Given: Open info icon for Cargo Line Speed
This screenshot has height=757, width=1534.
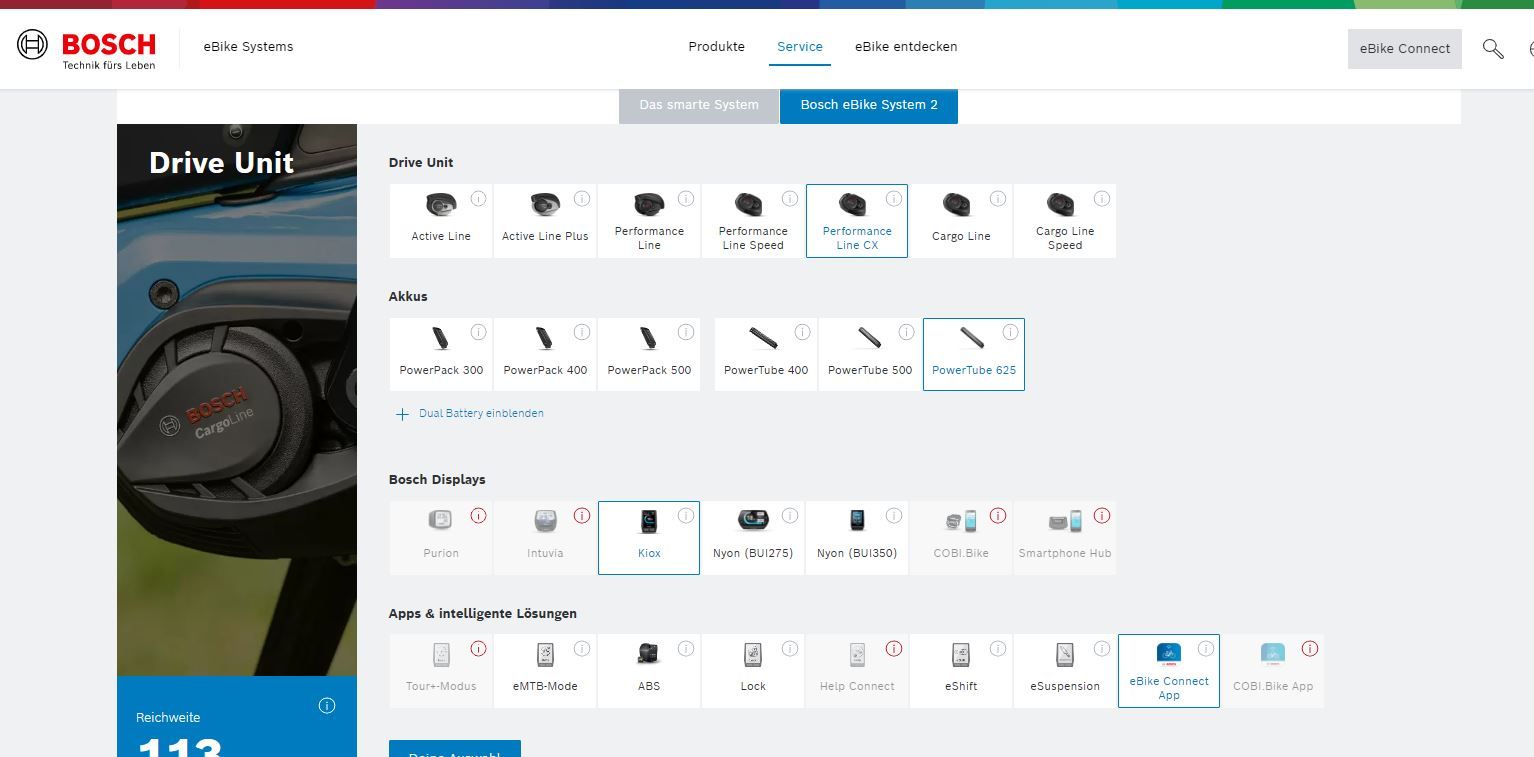Looking at the screenshot, I should tap(1102, 198).
